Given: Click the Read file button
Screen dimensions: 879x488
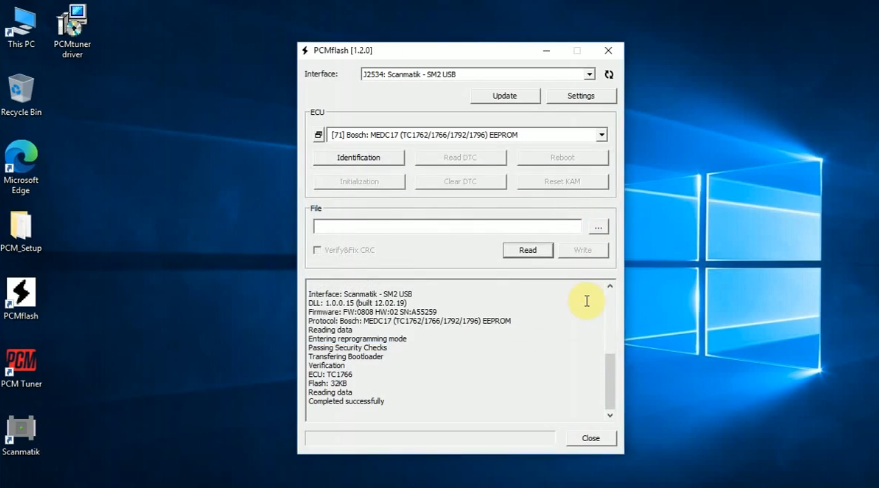Looking at the screenshot, I should tap(528, 250).
